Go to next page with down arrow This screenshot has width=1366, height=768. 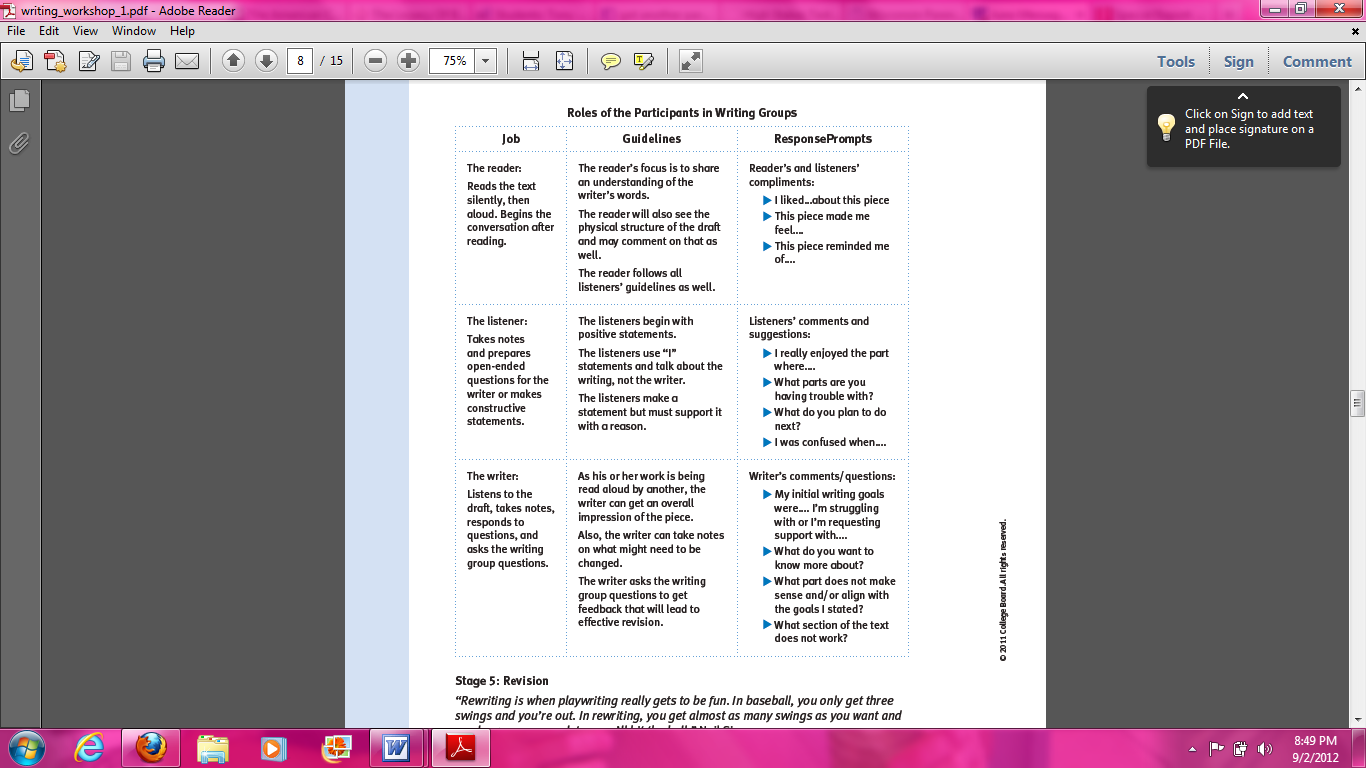click(x=266, y=61)
